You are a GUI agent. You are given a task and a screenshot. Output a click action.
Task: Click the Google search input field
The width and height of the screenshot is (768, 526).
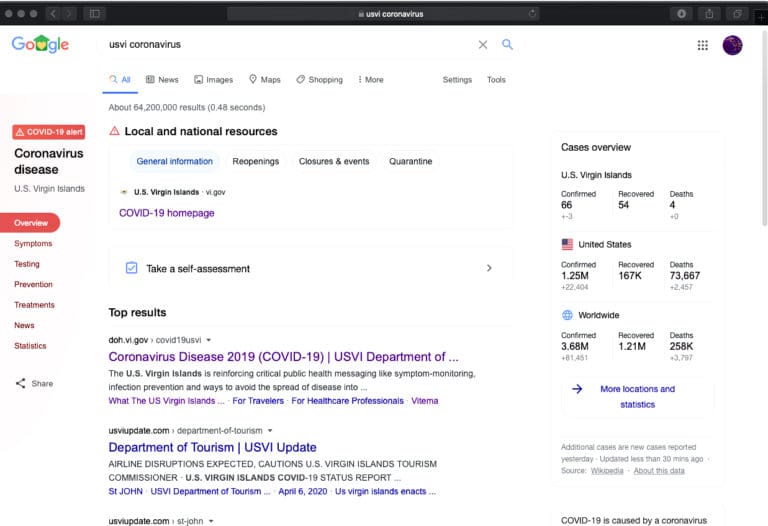click(289, 45)
